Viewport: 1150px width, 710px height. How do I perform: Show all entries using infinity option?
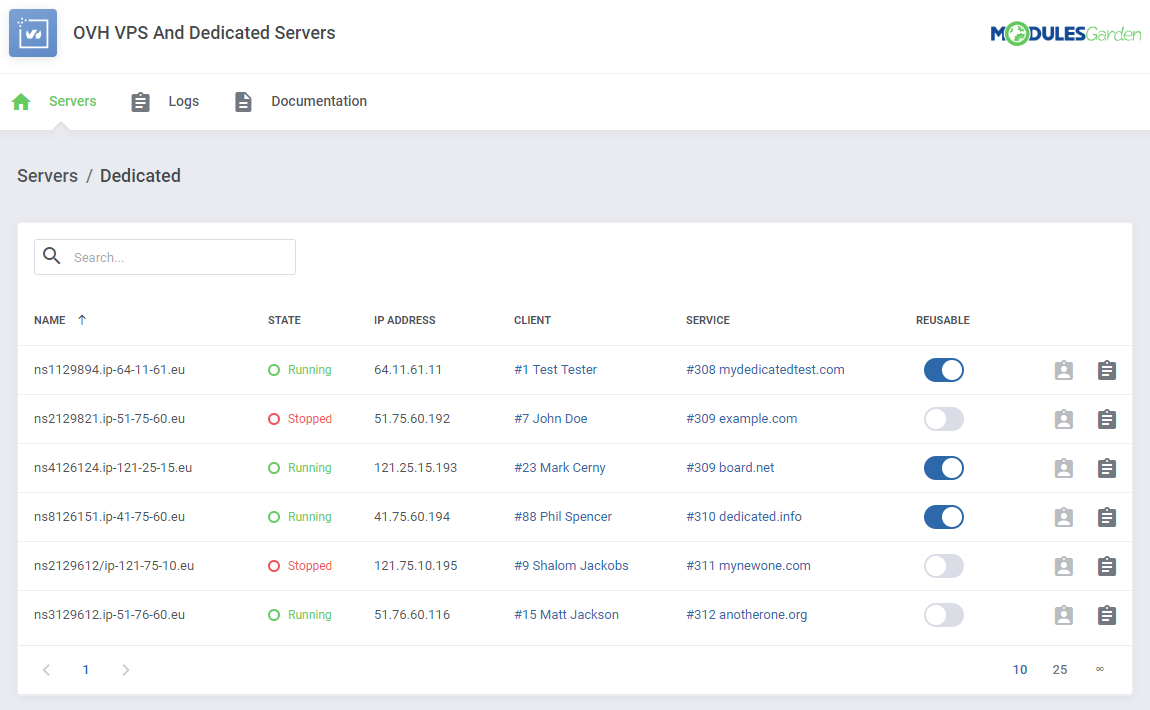[1100, 669]
